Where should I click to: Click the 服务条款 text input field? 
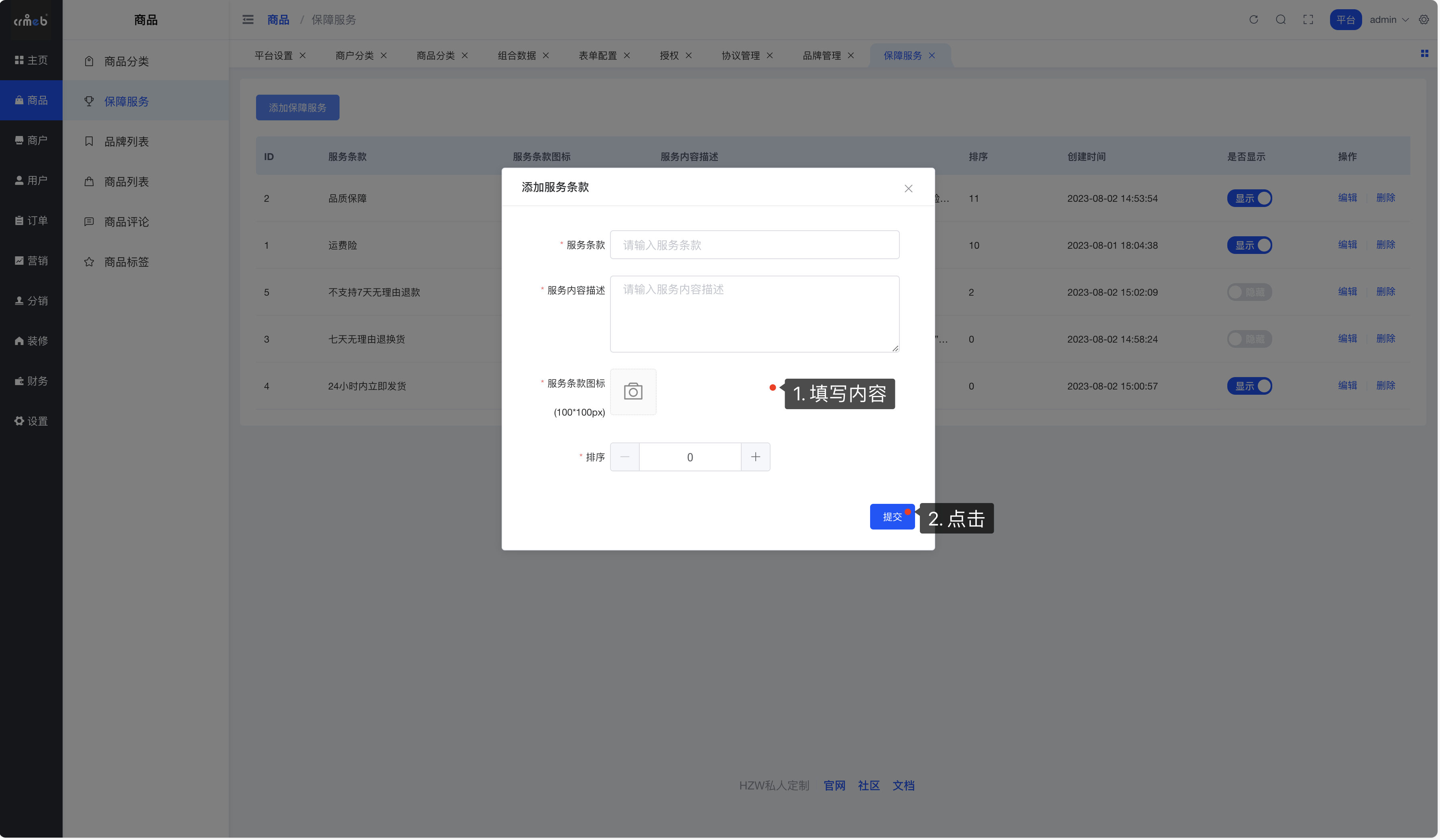tap(754, 245)
